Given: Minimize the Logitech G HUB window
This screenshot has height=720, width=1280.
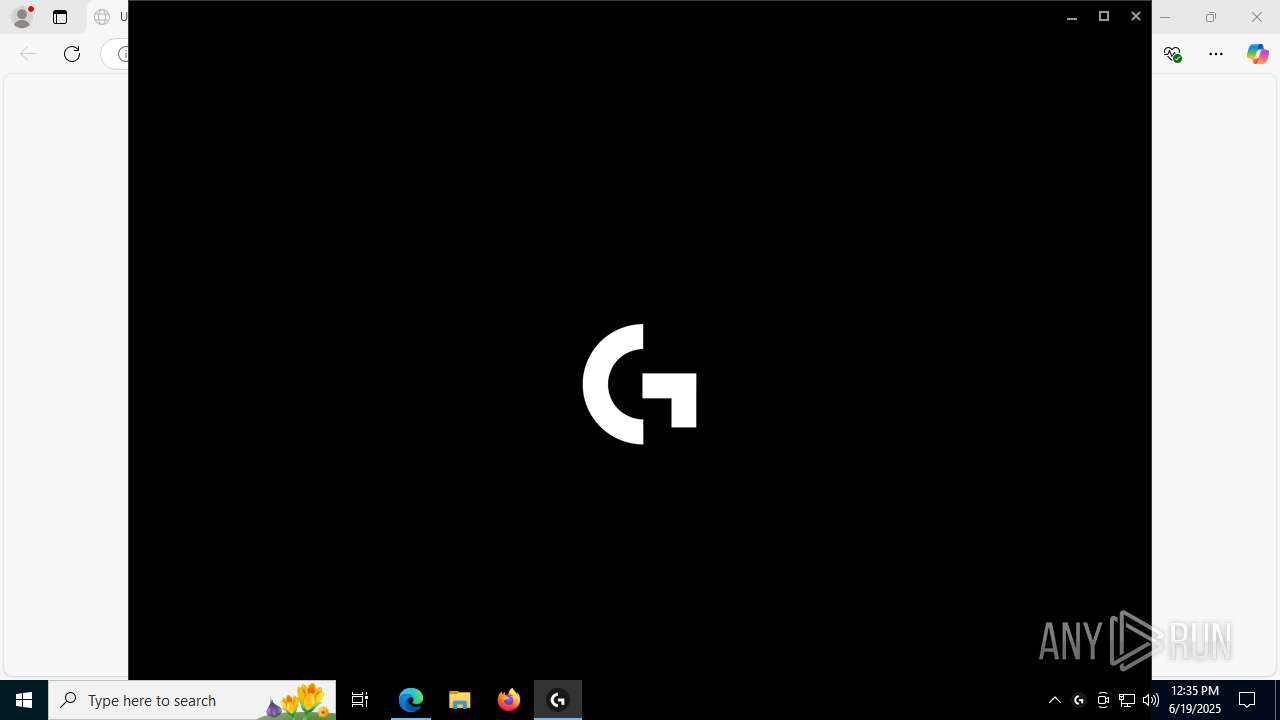Looking at the screenshot, I should (x=1072, y=17).
